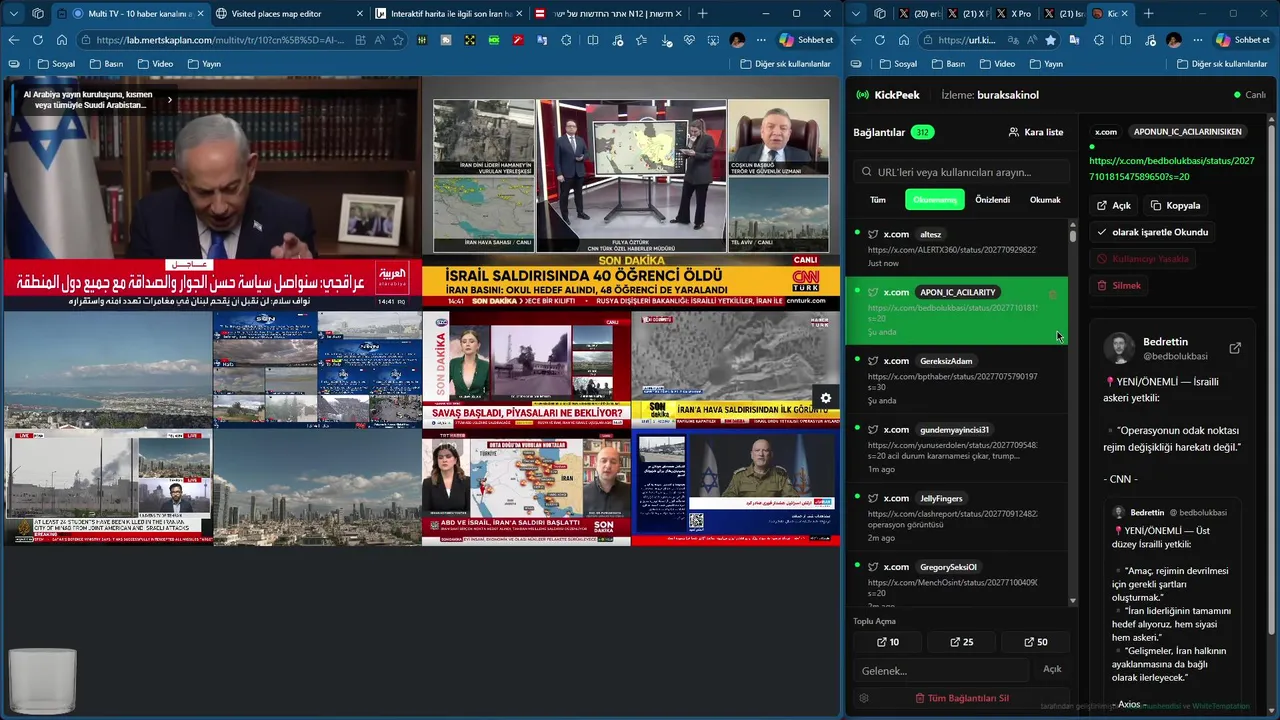Select the JellyFingers link entry
The image size is (1280, 720).
957,517
